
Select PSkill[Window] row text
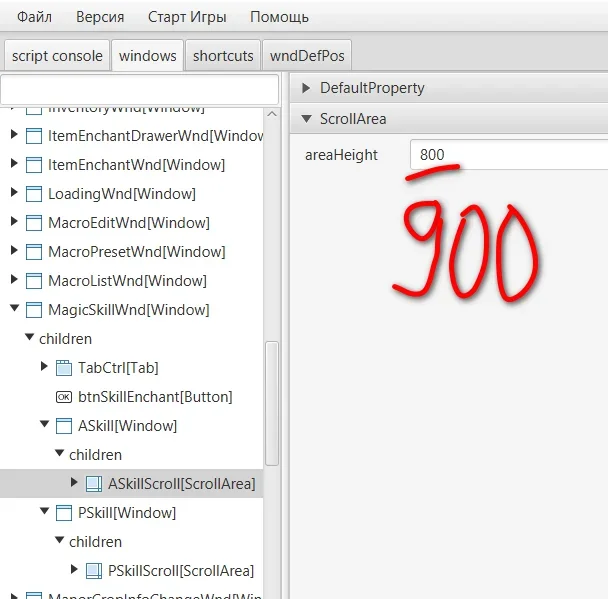coord(127,513)
